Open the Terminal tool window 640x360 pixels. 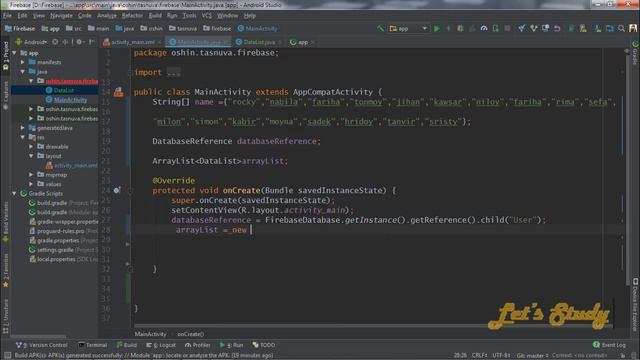tap(93, 345)
